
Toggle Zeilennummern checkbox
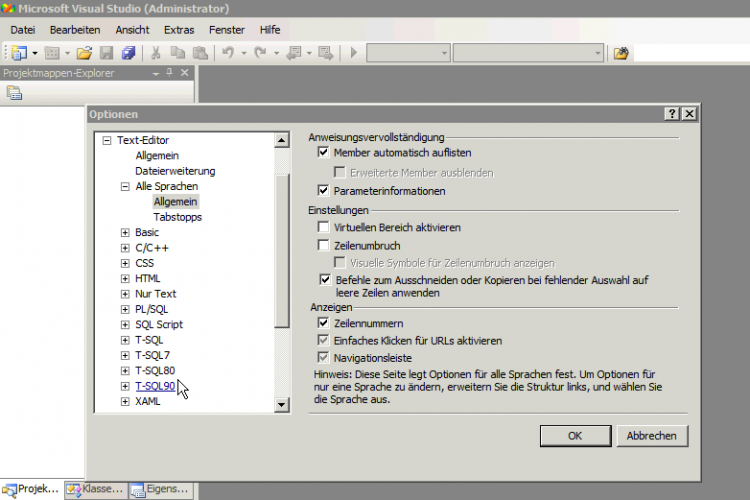point(323,323)
